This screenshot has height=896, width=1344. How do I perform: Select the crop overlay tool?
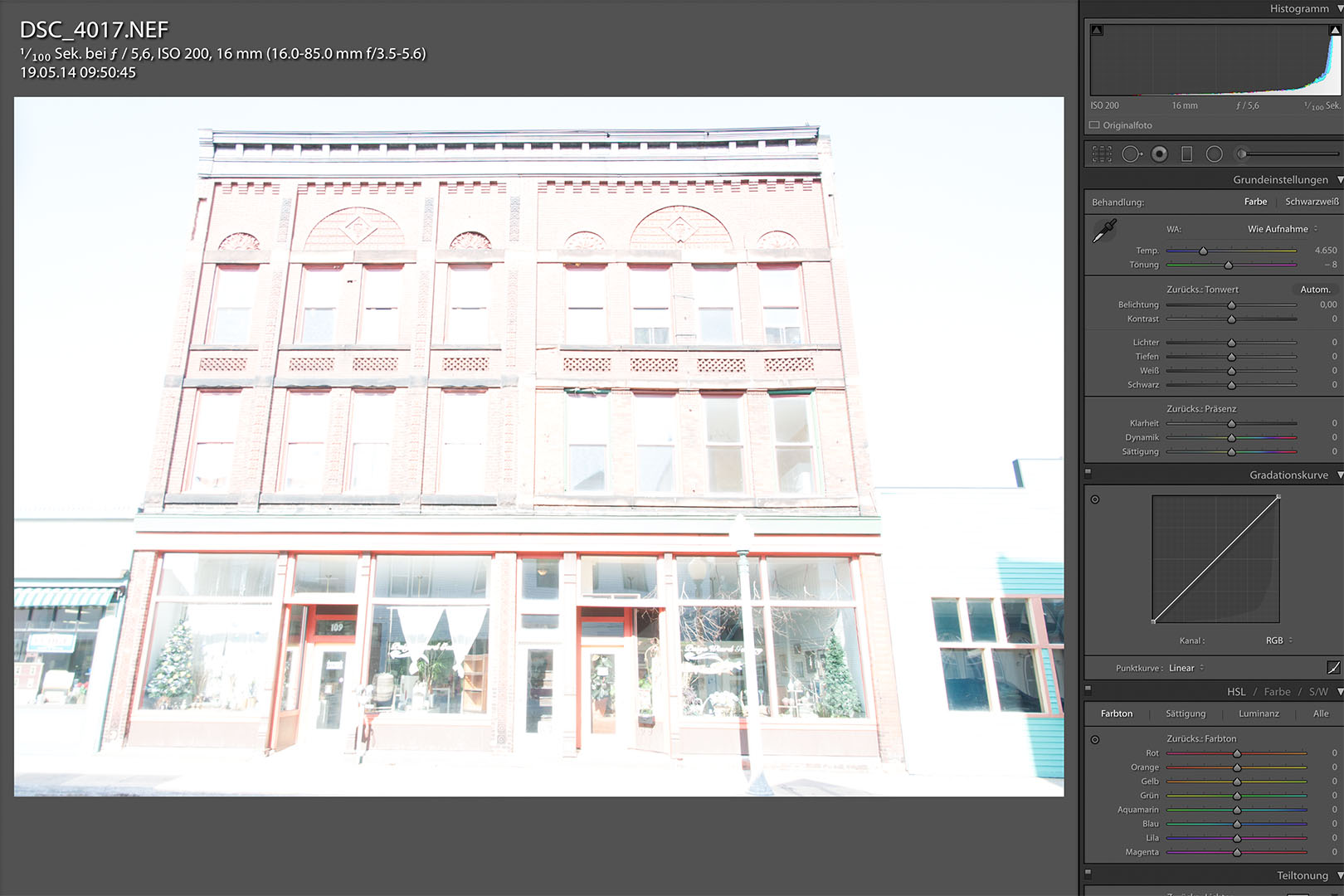click(x=1102, y=154)
